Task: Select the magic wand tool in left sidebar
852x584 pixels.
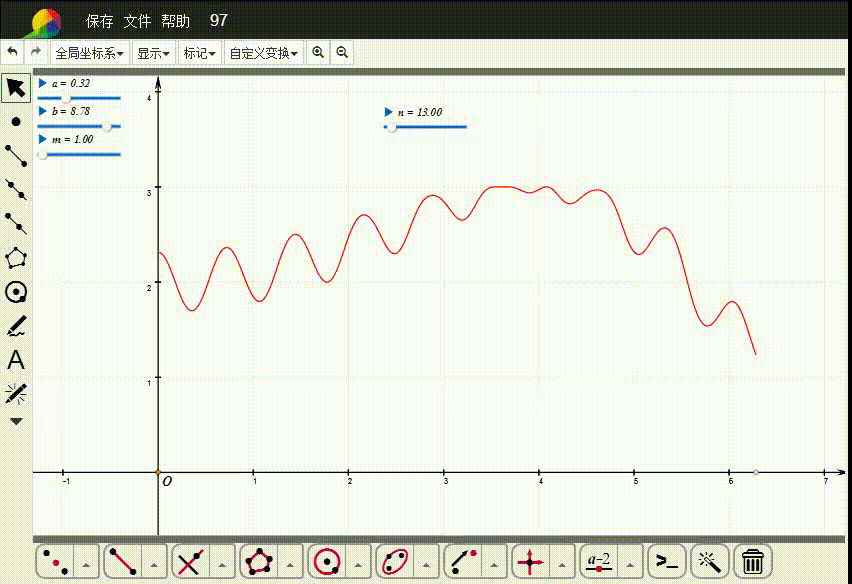Action: tap(16, 394)
